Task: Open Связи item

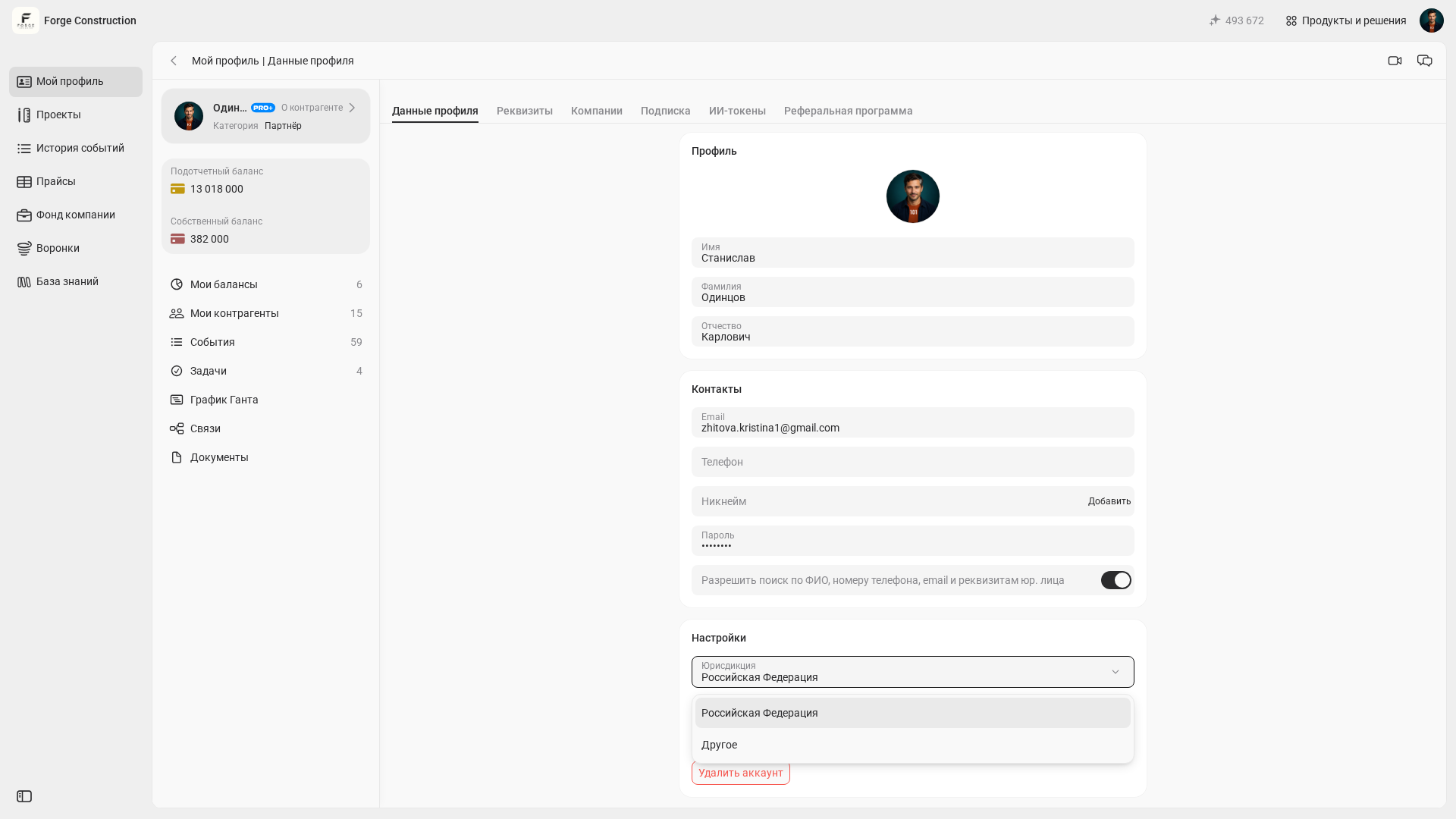Action: (265, 428)
